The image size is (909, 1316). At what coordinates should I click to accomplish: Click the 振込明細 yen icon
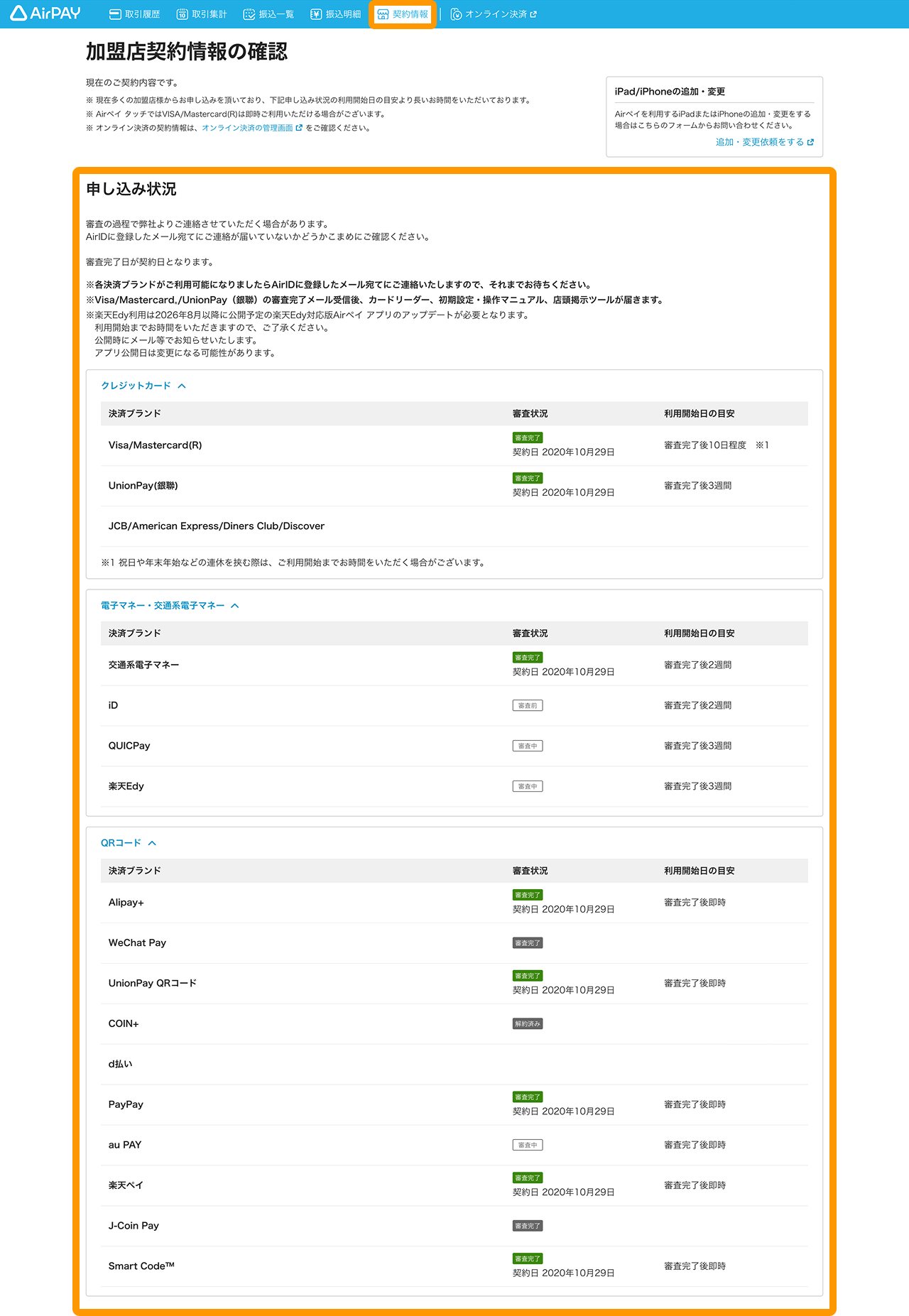tap(316, 14)
